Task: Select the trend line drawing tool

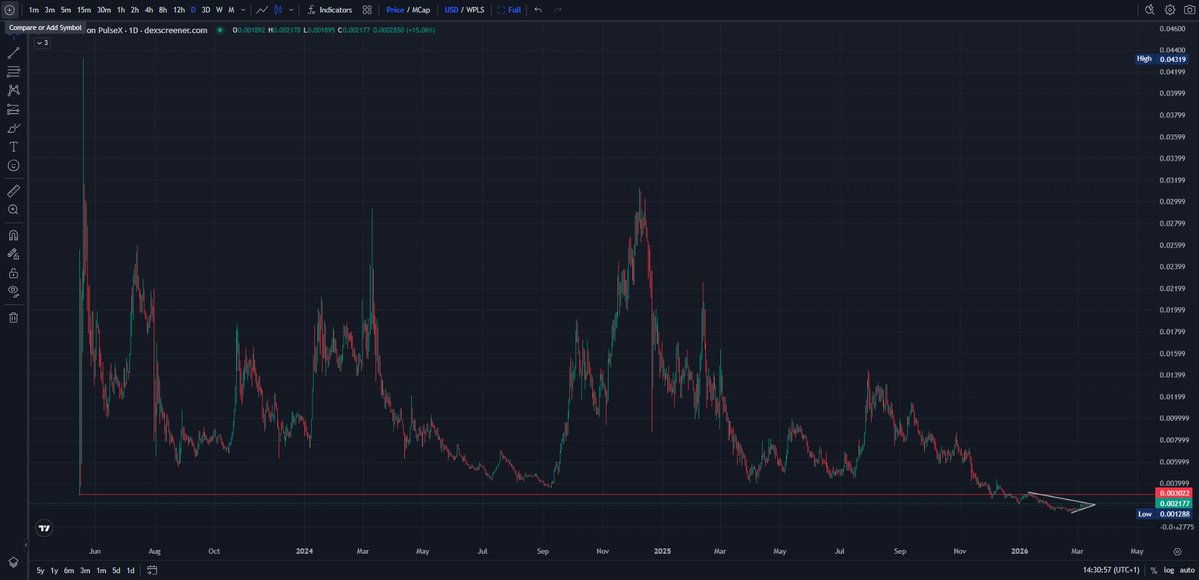Action: click(x=13, y=53)
